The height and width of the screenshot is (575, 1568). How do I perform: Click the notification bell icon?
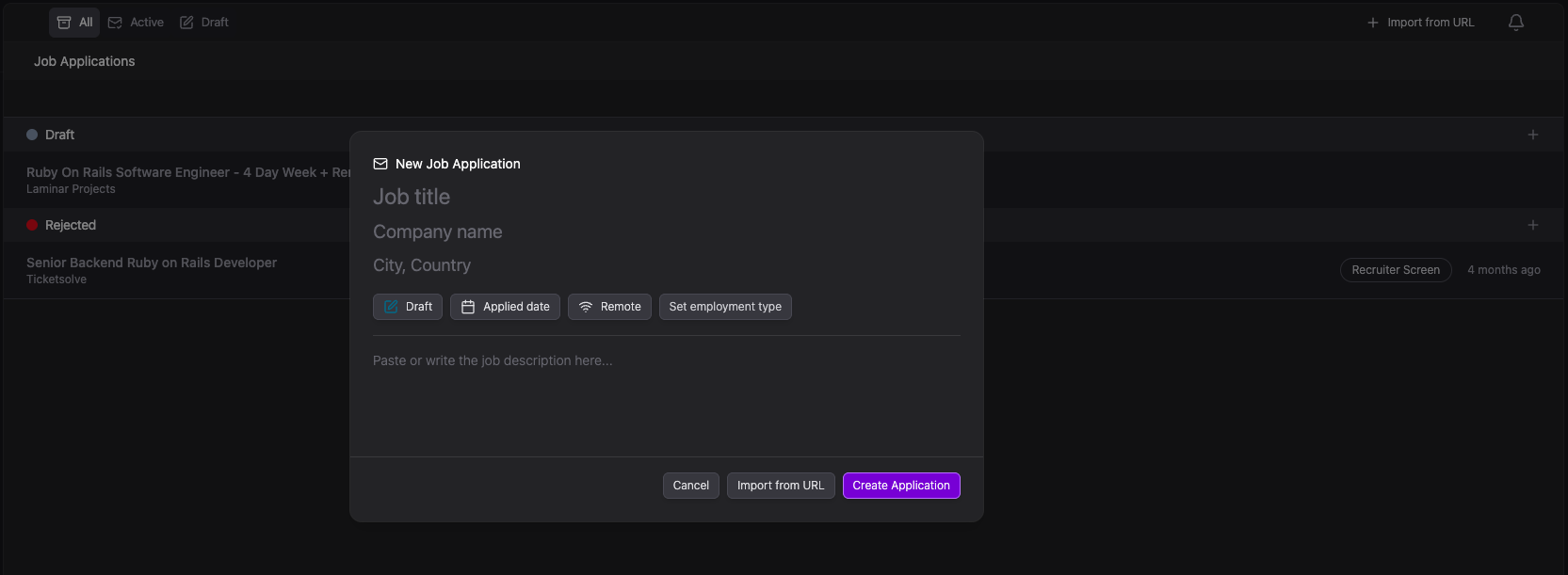coord(1515,22)
